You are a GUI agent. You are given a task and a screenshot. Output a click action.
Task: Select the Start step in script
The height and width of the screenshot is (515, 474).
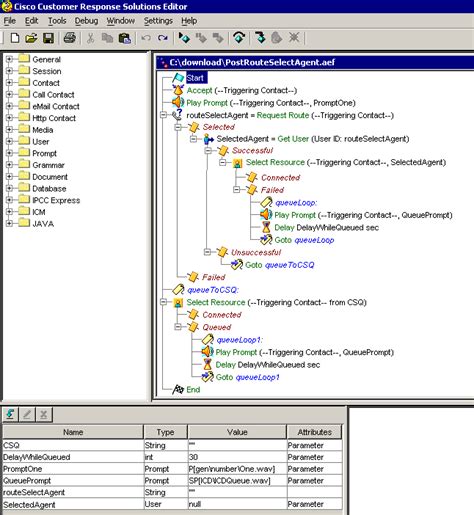[196, 78]
